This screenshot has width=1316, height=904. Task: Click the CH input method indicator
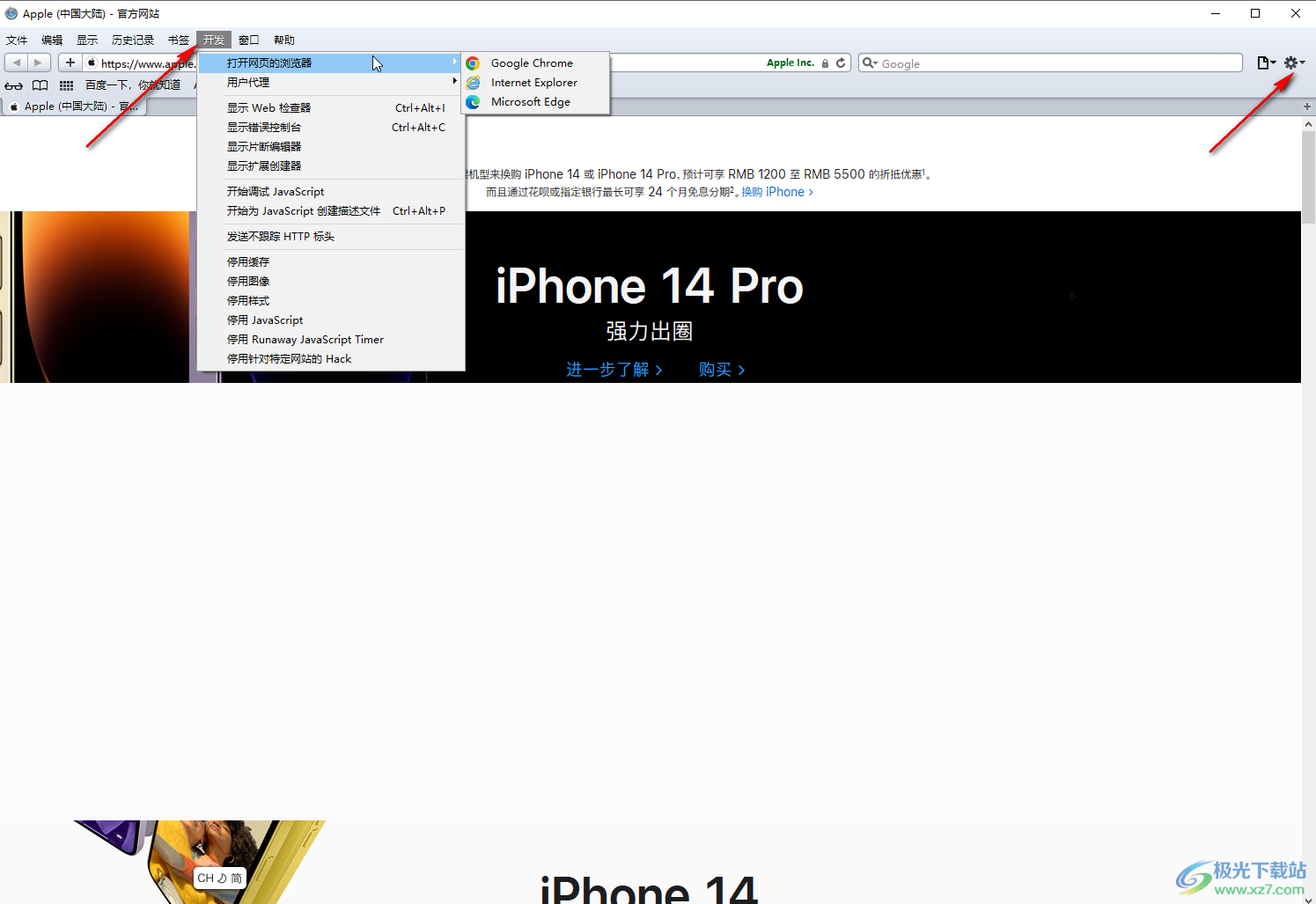pos(220,878)
